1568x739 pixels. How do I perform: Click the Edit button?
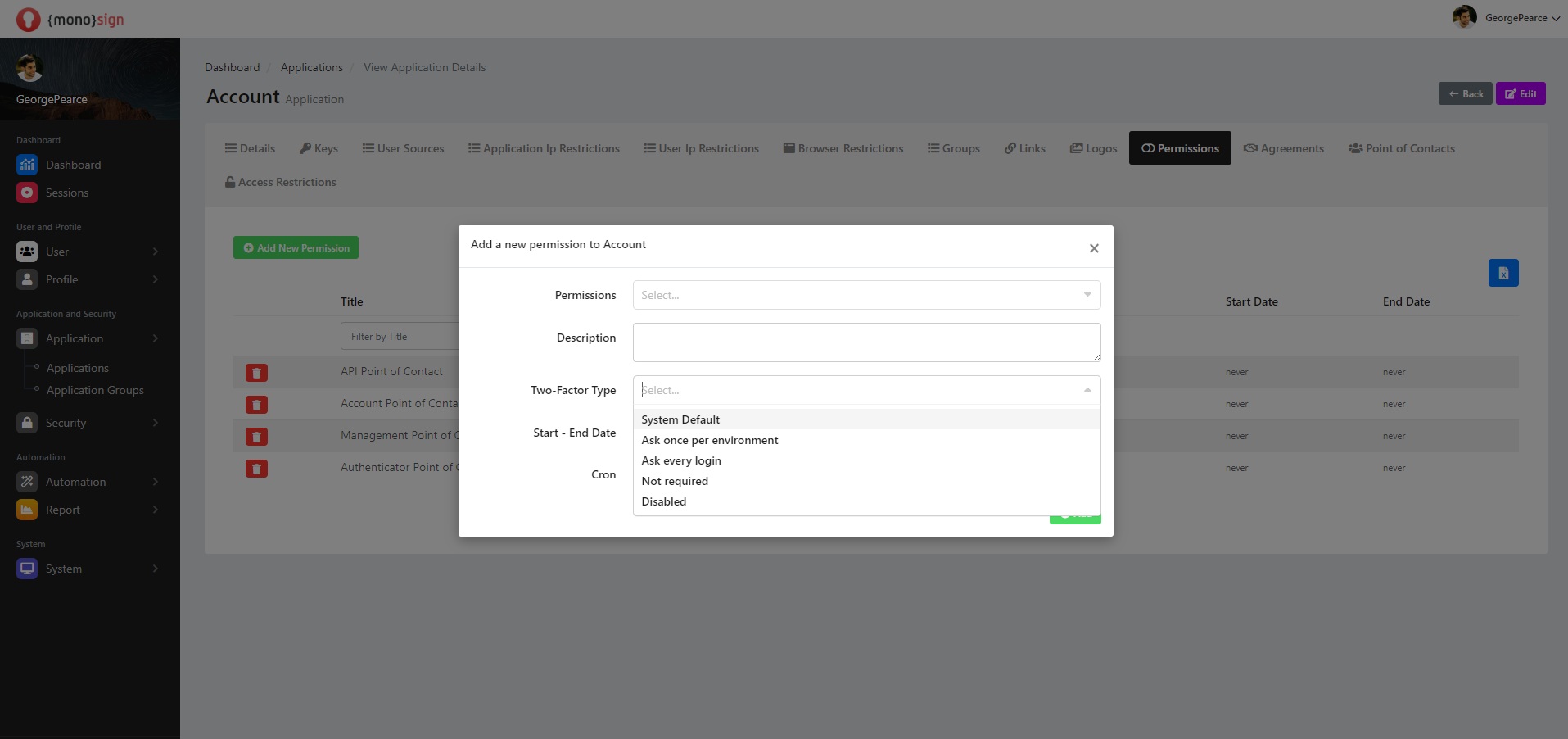pos(1520,93)
